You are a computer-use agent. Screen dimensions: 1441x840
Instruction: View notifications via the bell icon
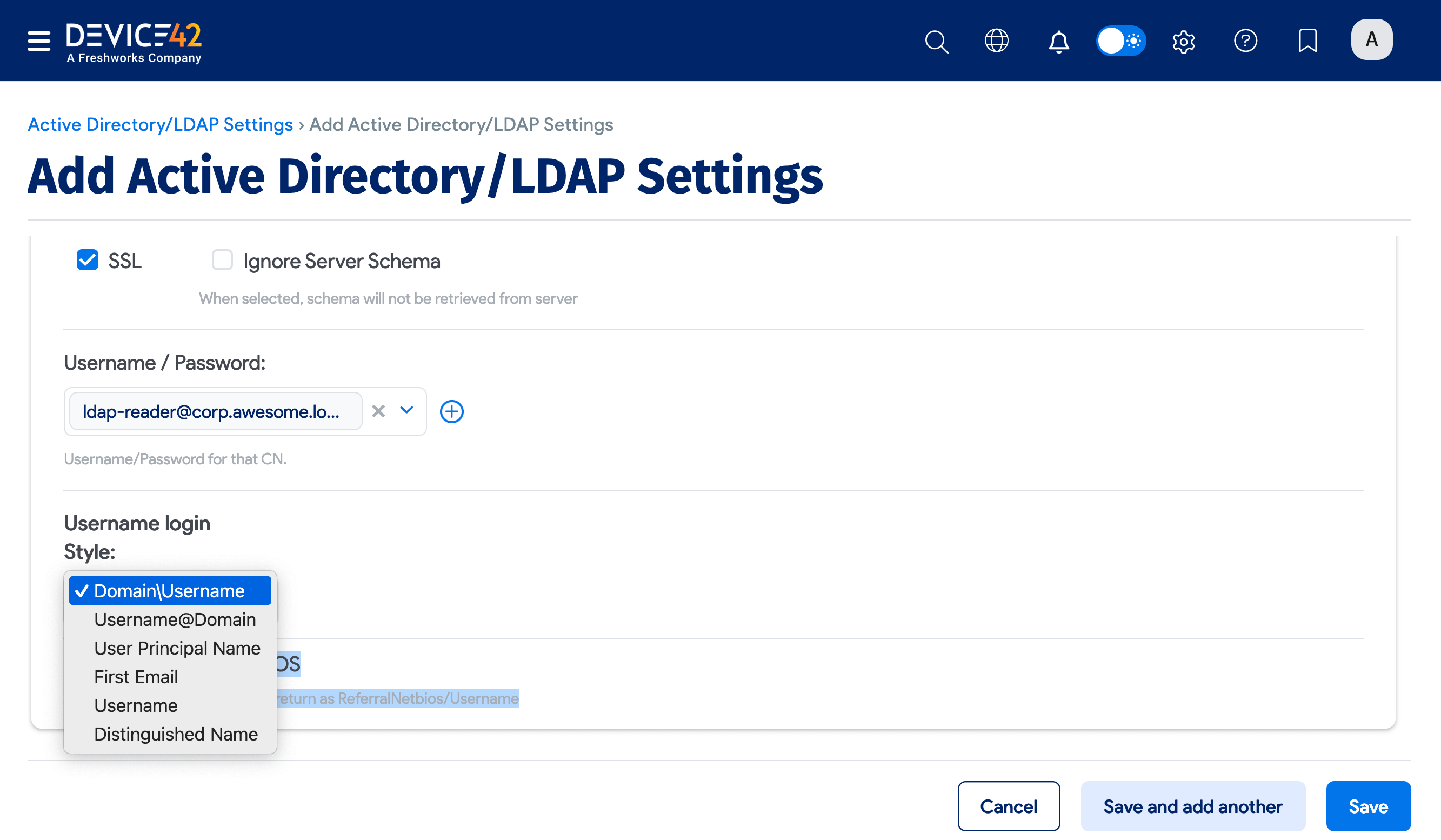[1058, 41]
